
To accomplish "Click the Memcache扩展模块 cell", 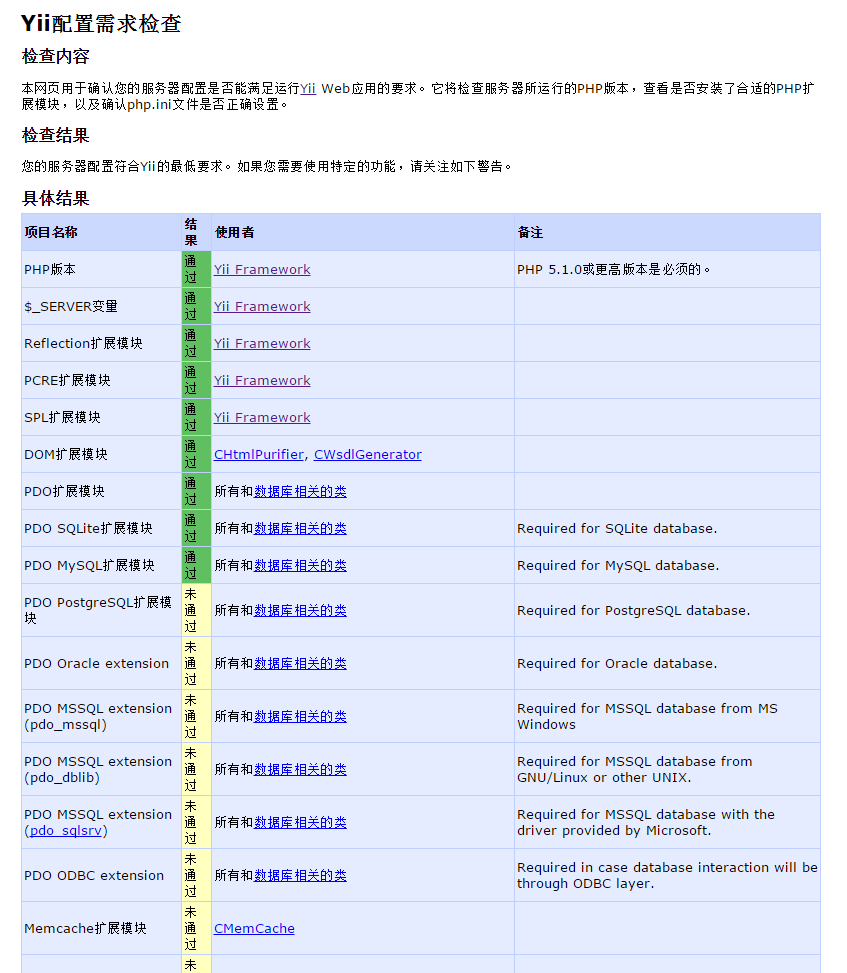I will (x=101, y=928).
